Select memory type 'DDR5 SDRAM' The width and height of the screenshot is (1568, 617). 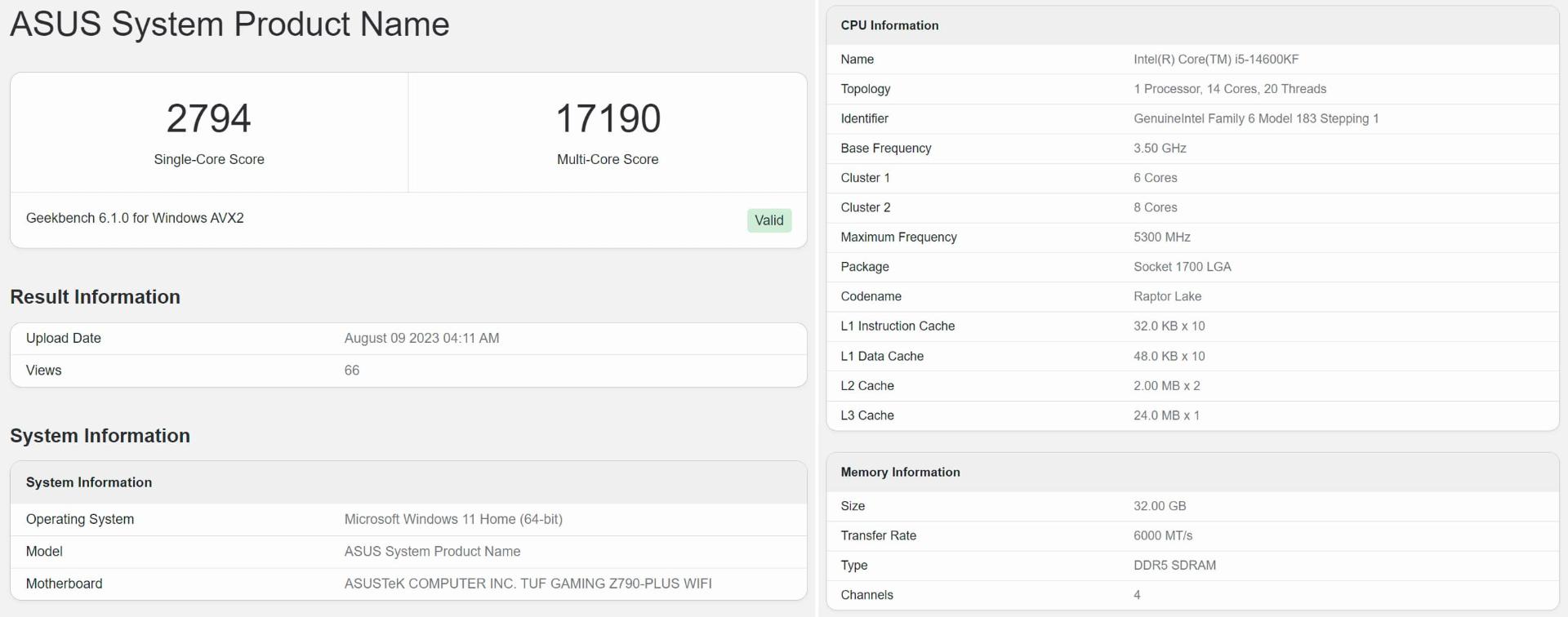(1175, 566)
